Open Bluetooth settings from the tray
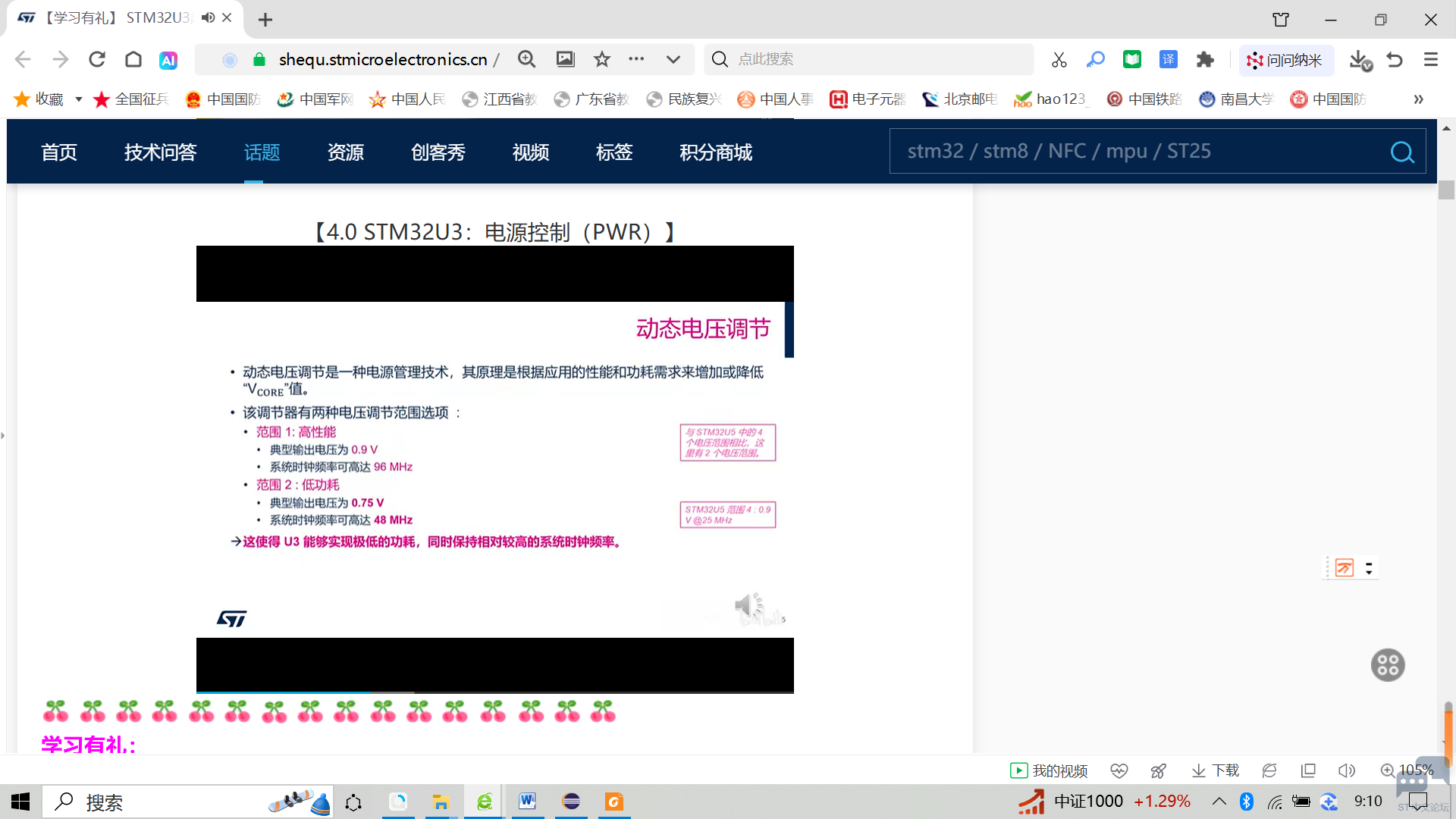 (x=1247, y=802)
